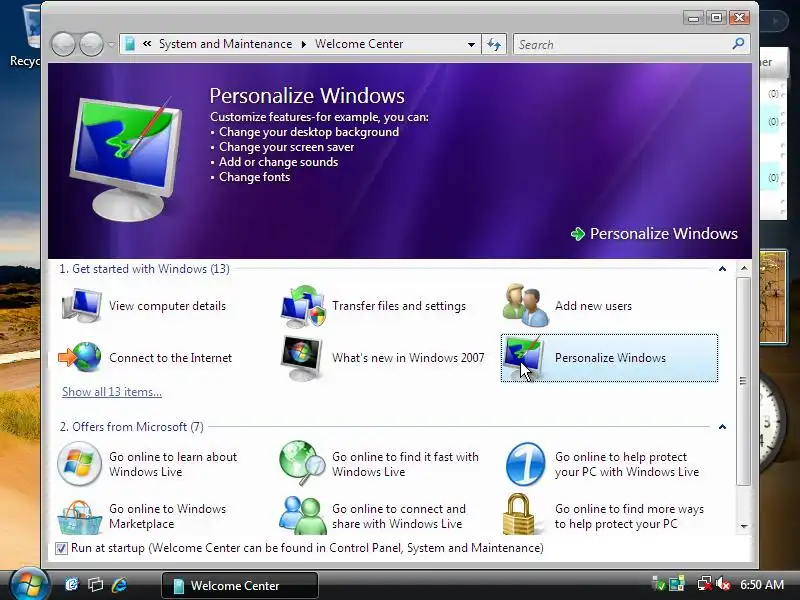
Task: Click the double chevron in address bar
Action: [147, 44]
